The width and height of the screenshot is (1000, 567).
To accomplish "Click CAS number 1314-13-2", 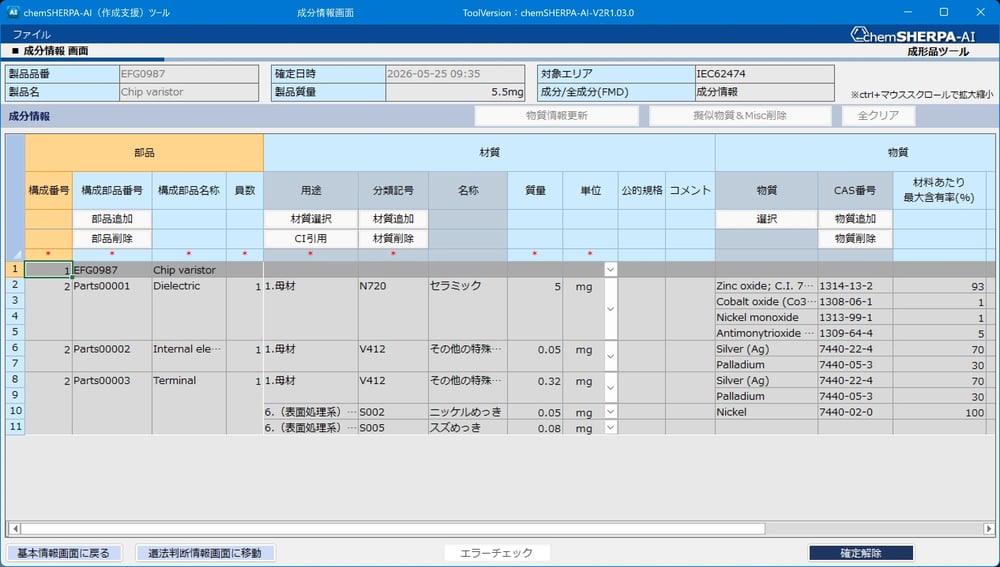I will pyautogui.click(x=855, y=286).
